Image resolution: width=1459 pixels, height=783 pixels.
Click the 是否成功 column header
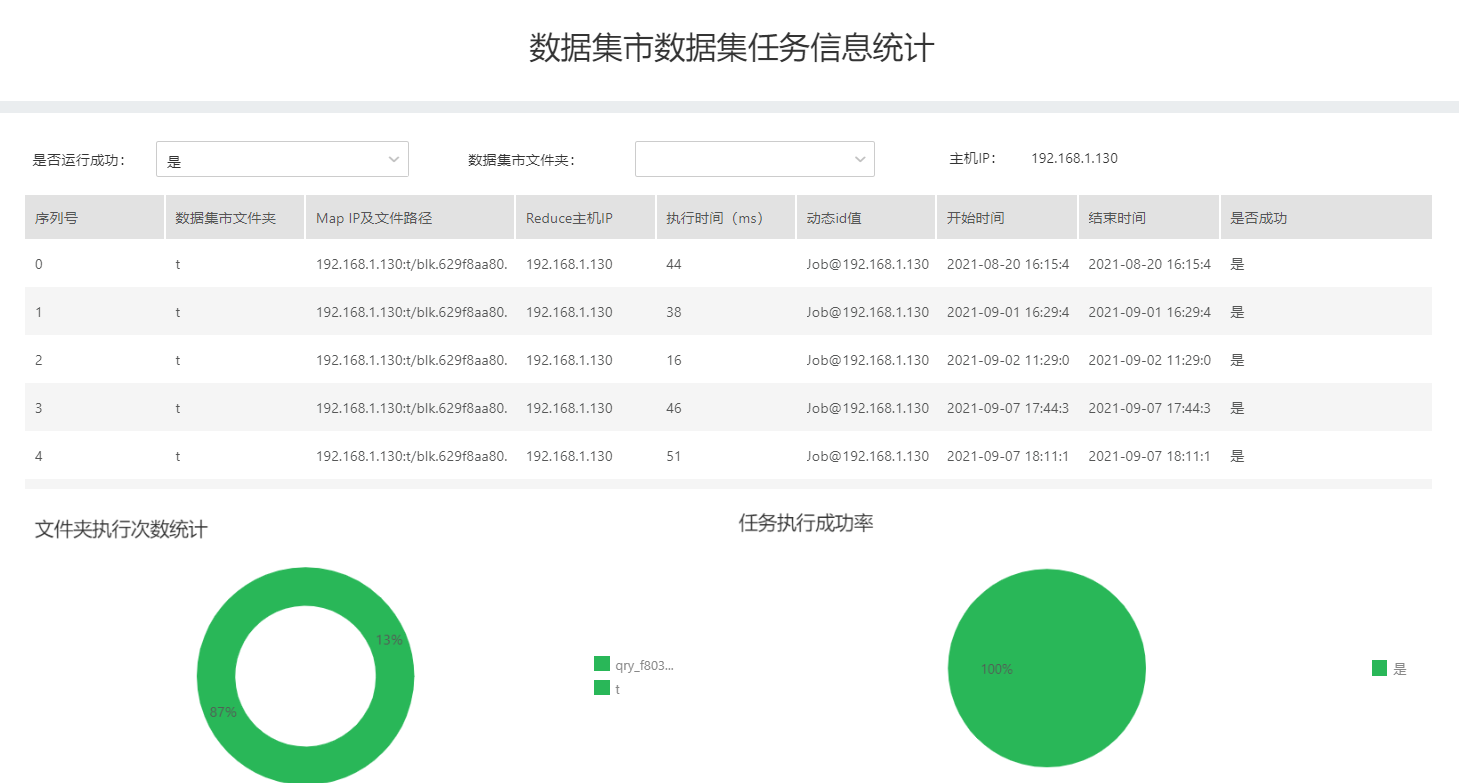coord(1258,218)
